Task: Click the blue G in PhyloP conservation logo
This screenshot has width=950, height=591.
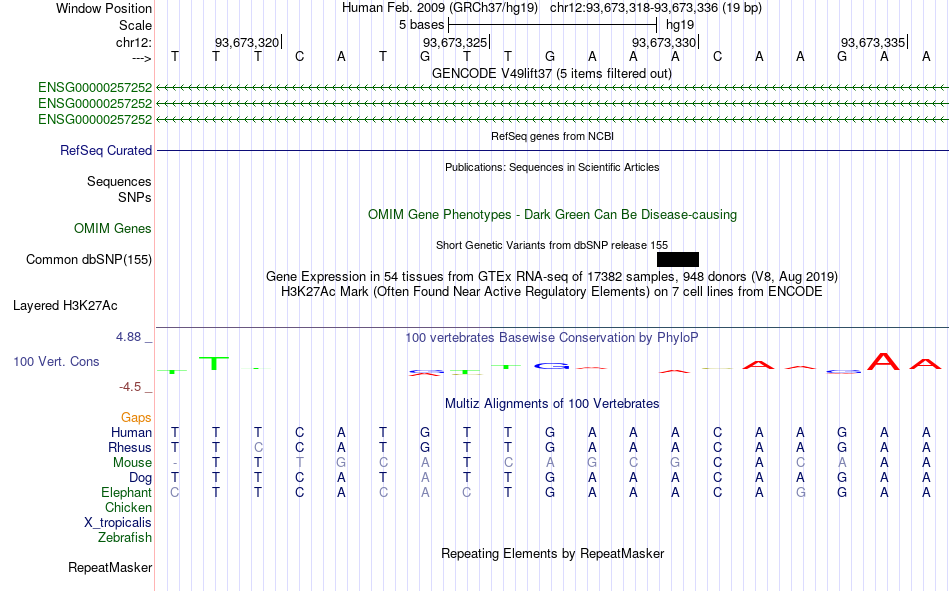Action: [552, 366]
